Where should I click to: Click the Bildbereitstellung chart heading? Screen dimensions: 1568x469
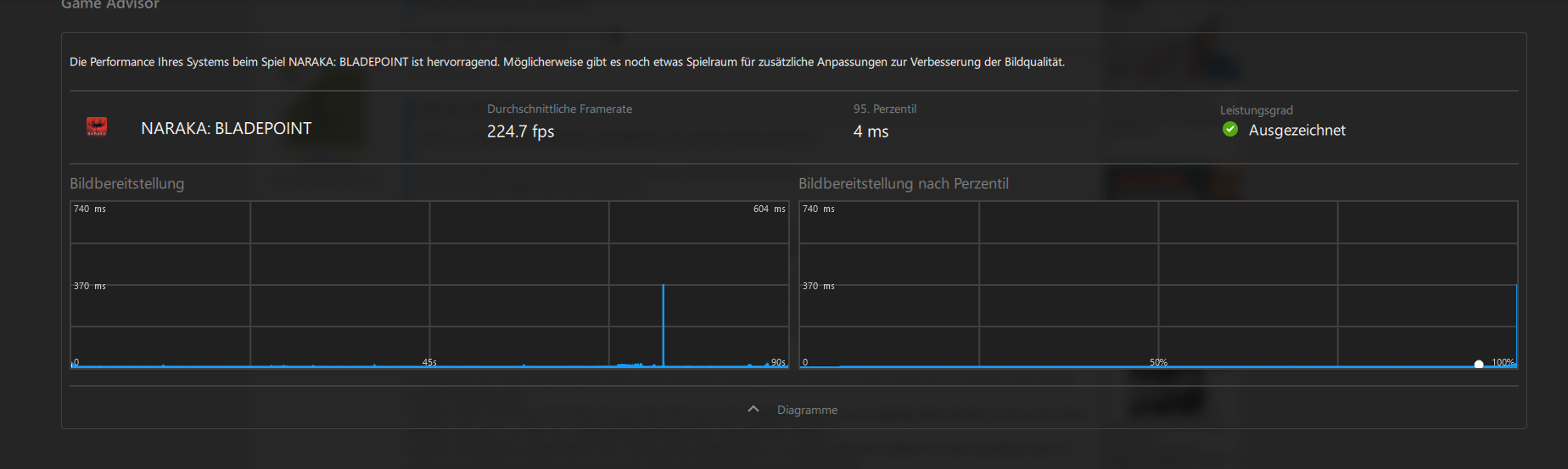coord(127,183)
